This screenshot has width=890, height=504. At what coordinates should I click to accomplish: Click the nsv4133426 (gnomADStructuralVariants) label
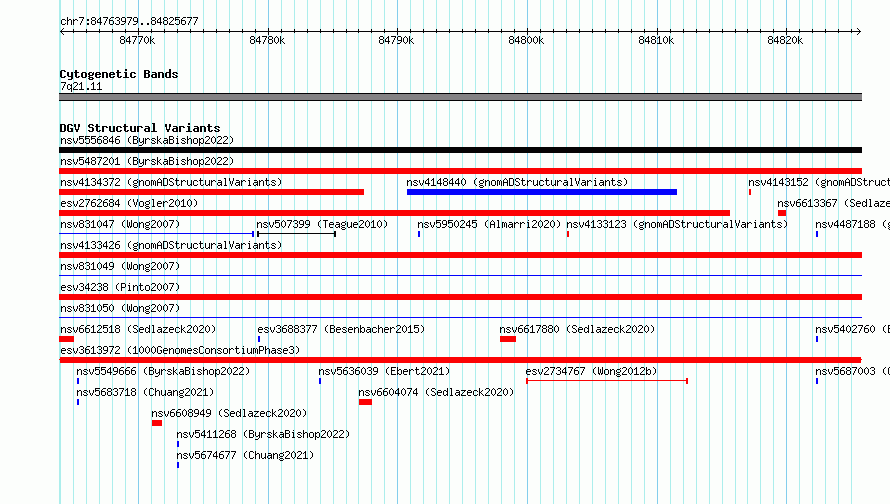click(x=171, y=245)
